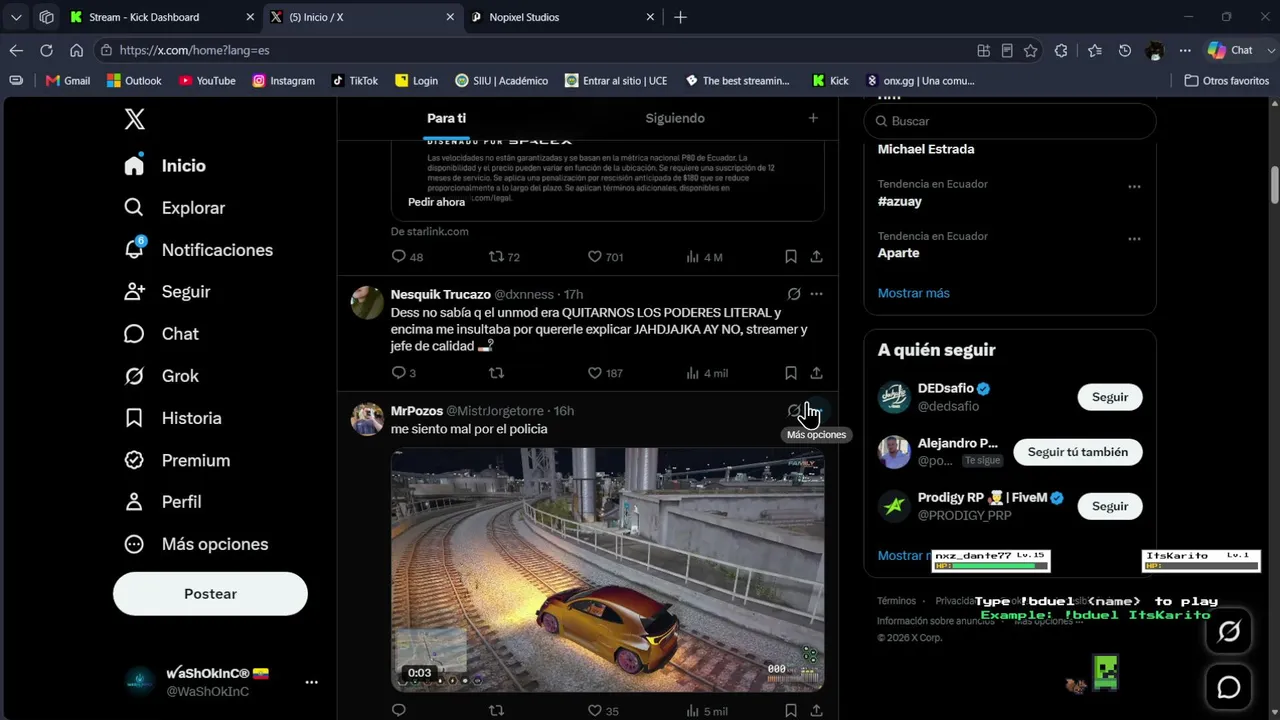The height and width of the screenshot is (720, 1280).
Task: Click Seguir tú también for Alejandro P
Action: 1078,452
